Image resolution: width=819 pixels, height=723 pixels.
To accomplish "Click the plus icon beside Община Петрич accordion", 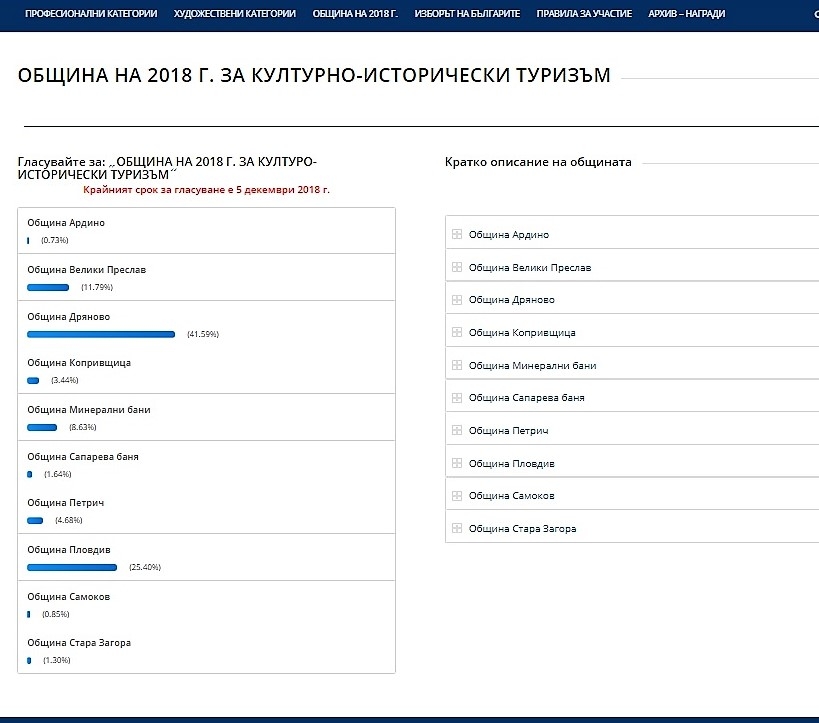I will click(457, 431).
